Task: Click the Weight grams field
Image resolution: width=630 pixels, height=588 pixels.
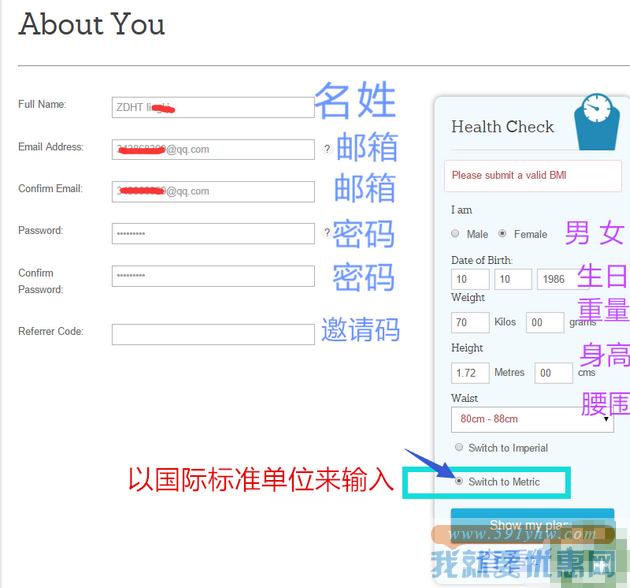Action: [545, 322]
